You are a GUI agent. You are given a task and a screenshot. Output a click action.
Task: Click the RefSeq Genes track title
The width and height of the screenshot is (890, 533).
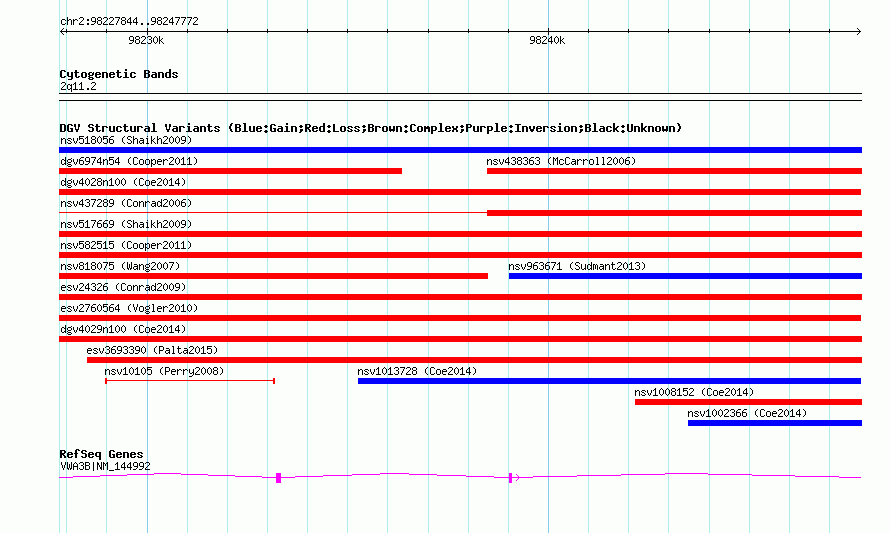(x=101, y=454)
